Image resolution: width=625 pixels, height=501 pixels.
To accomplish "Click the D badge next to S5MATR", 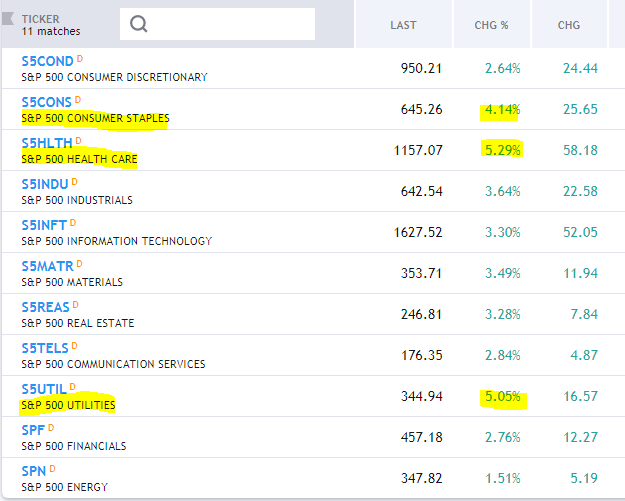I will (79, 264).
